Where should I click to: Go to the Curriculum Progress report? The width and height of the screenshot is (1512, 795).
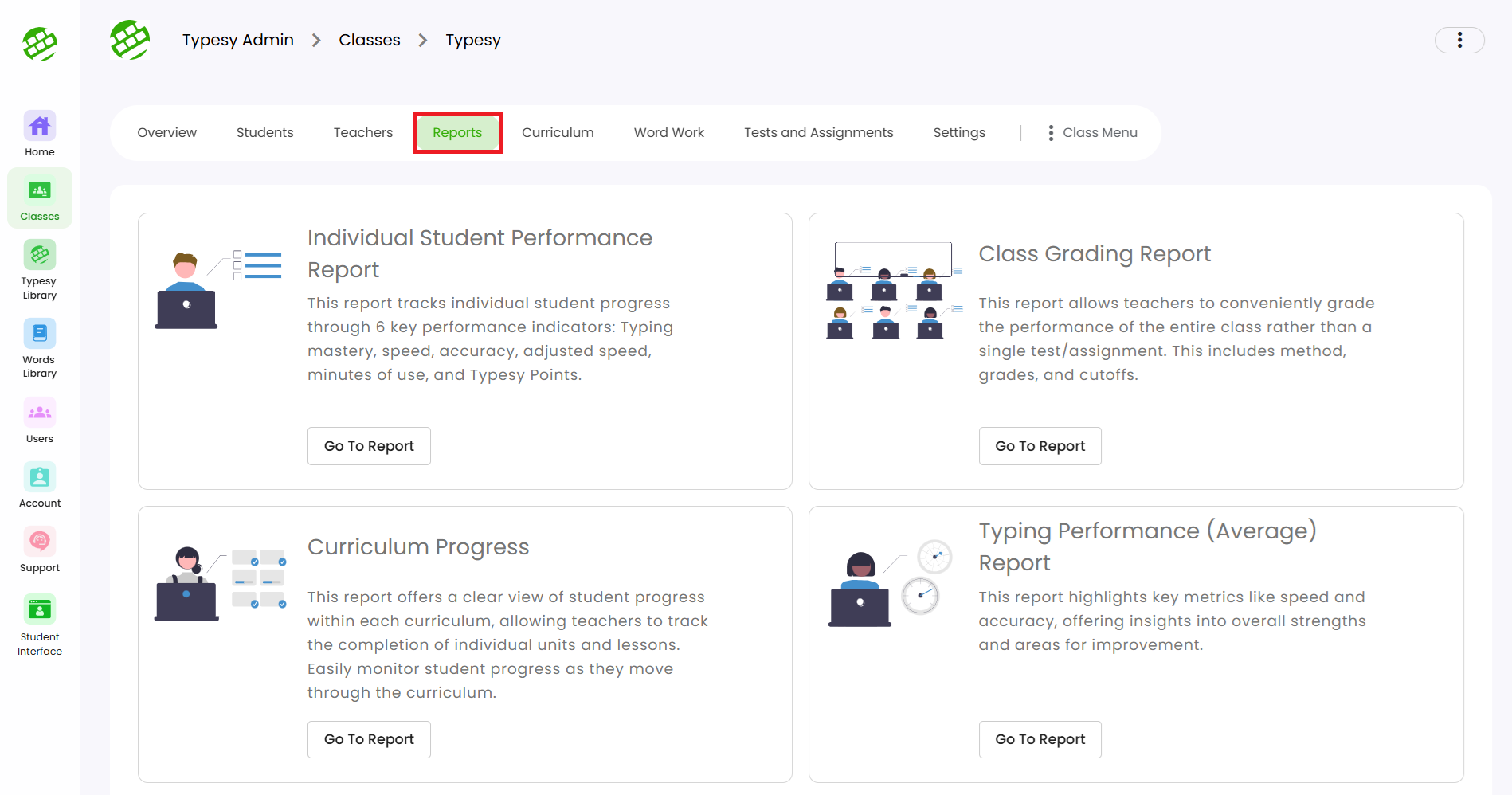369,739
